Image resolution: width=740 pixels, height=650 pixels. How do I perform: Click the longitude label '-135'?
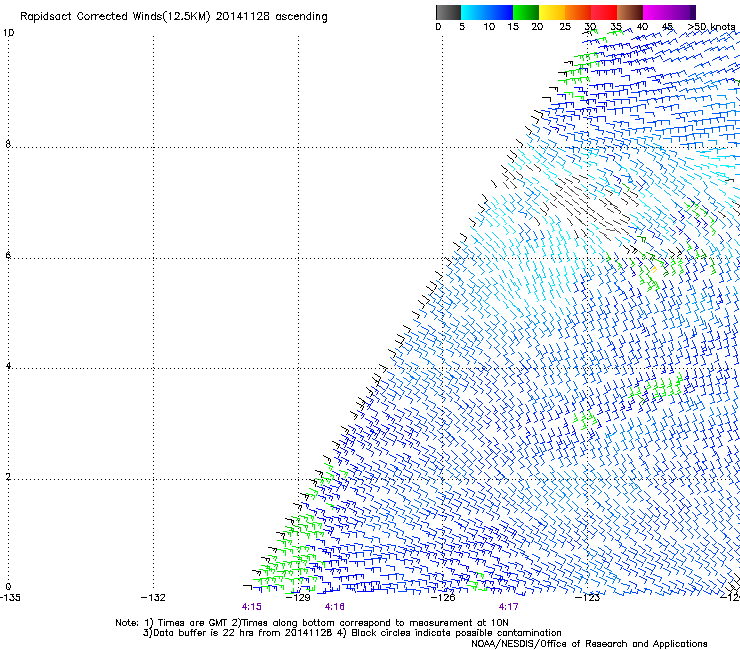10,598
